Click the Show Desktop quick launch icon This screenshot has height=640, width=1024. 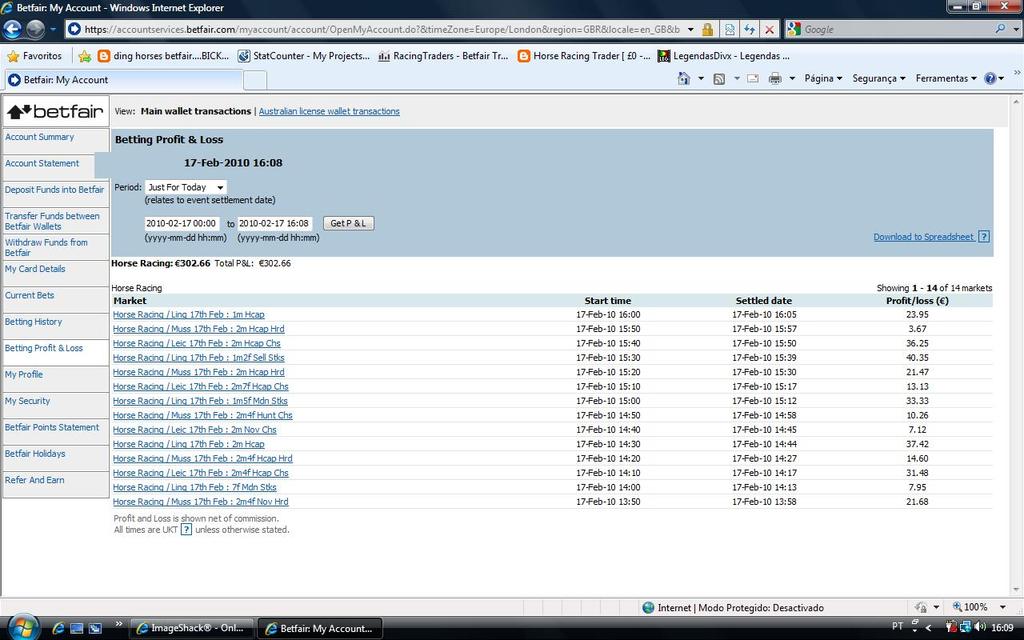(x=76, y=628)
